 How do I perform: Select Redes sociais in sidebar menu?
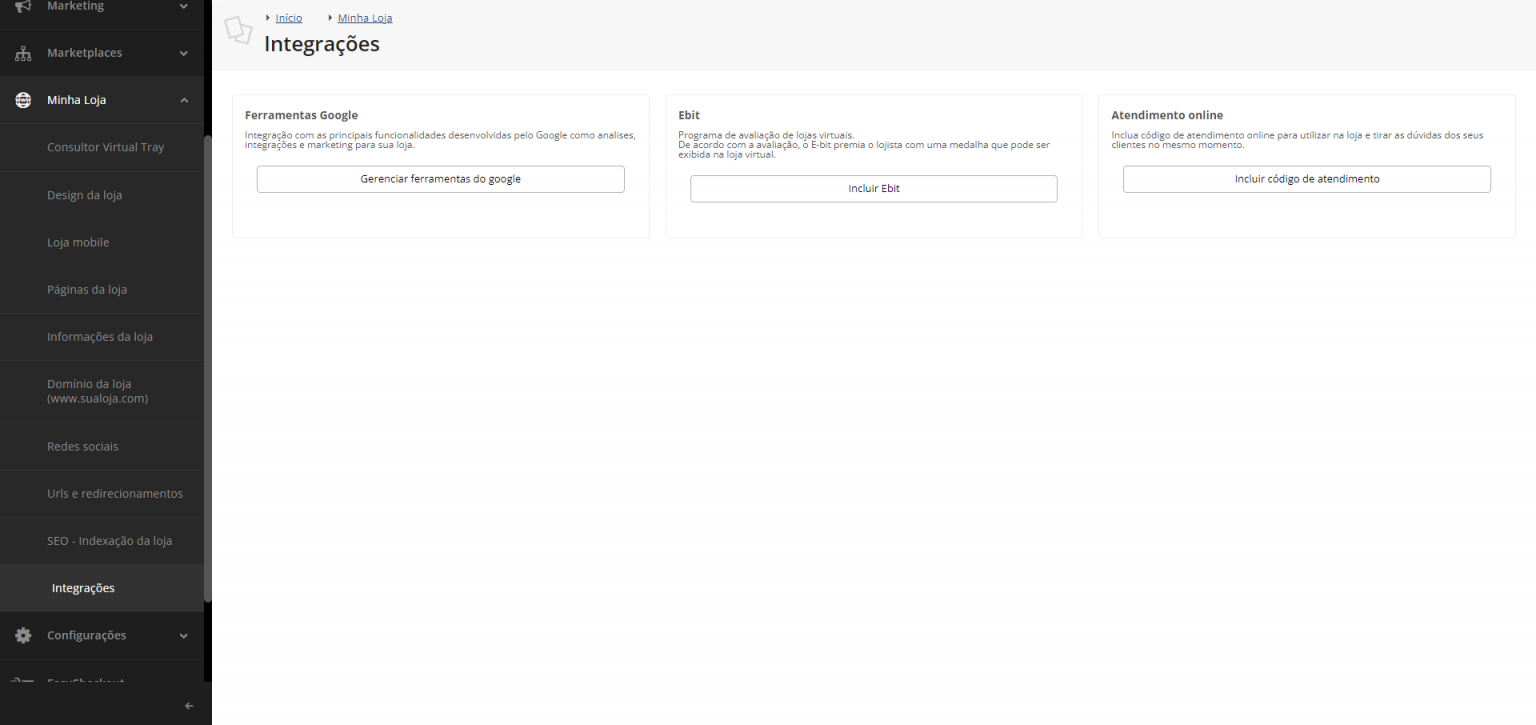82,446
